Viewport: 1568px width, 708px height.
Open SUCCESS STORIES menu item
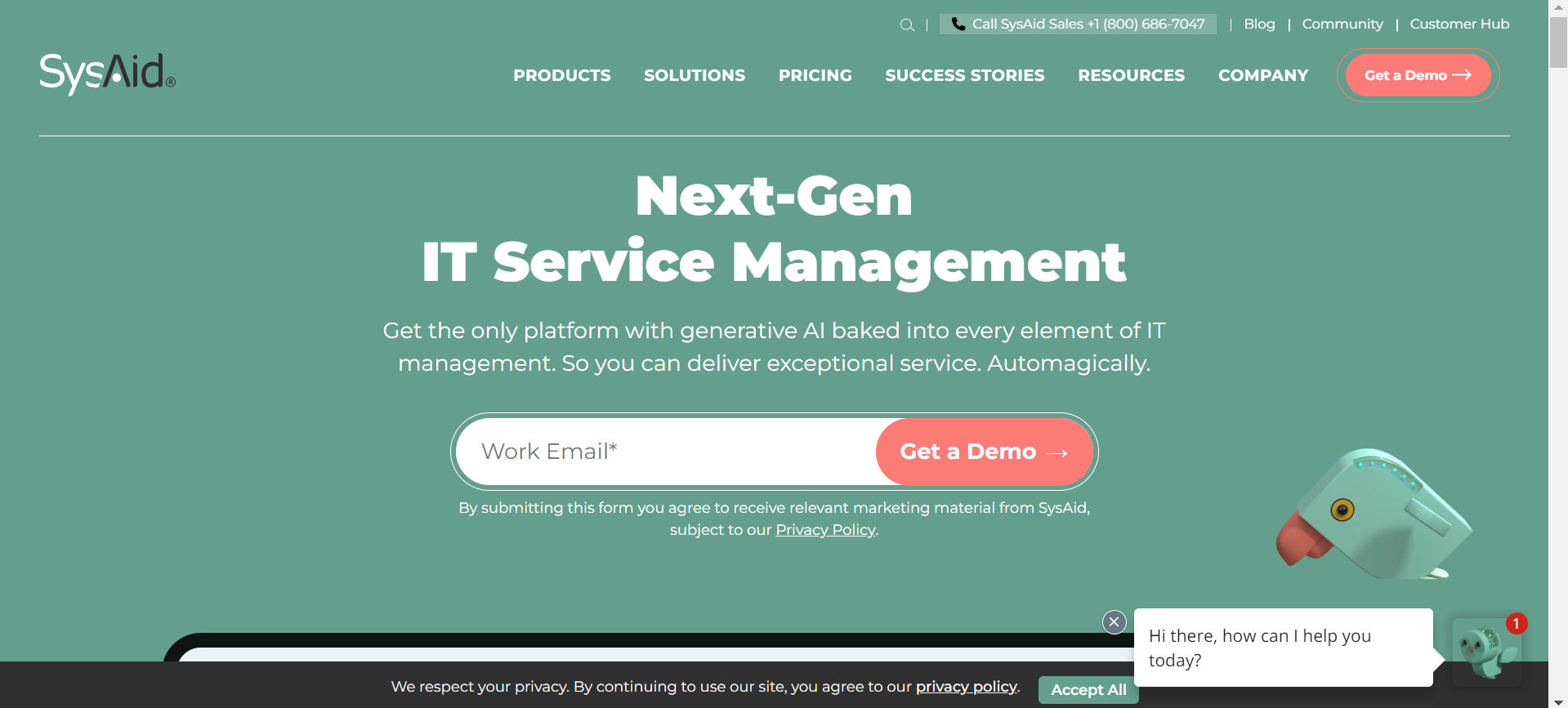(x=965, y=75)
